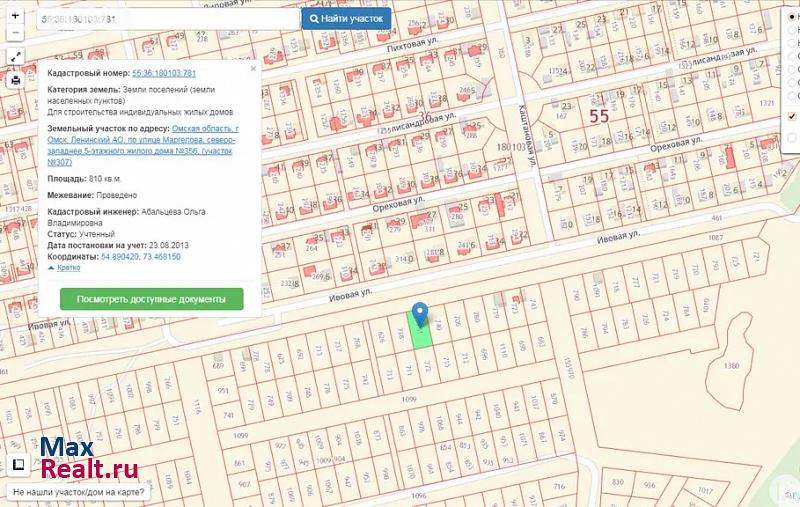
Task: Click the highlighted green land parcel
Action: point(421,336)
